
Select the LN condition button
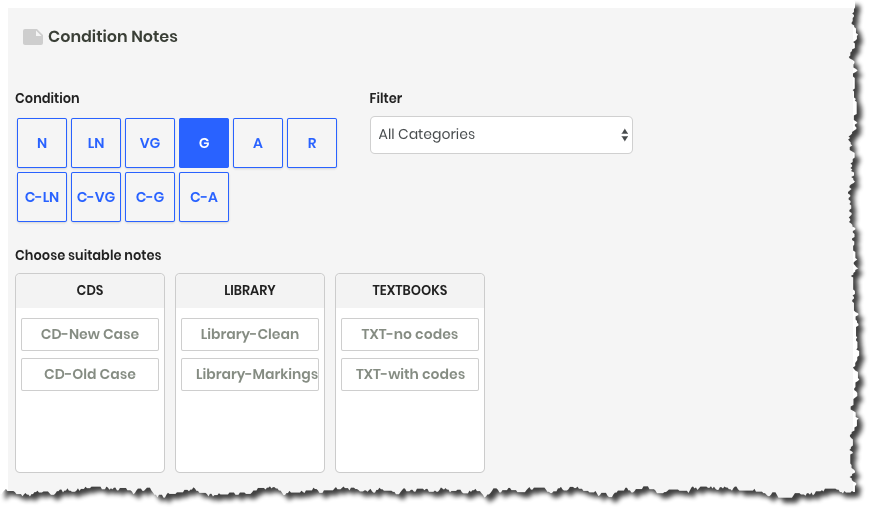click(x=96, y=143)
